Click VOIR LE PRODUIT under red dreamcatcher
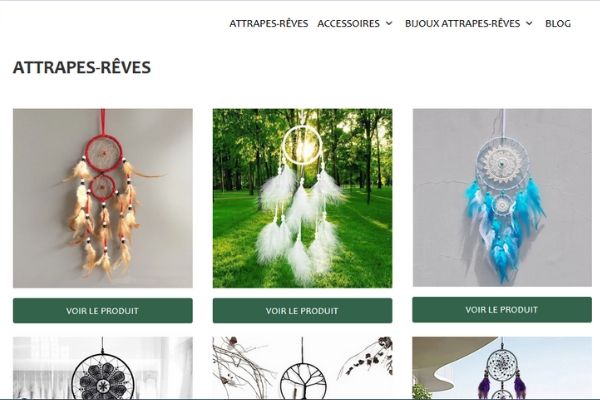The width and height of the screenshot is (600, 400). pyautogui.click(x=103, y=310)
